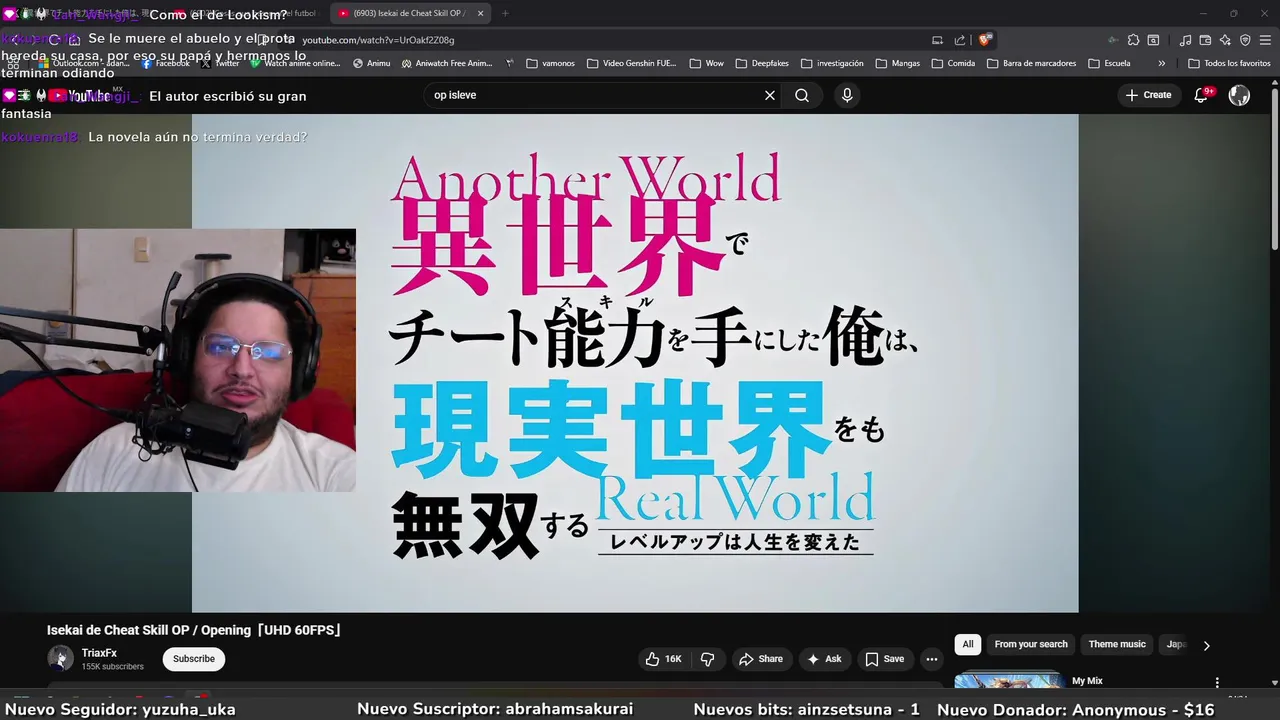
Task: Open the TriaxFx channel name link
Action: click(99, 653)
